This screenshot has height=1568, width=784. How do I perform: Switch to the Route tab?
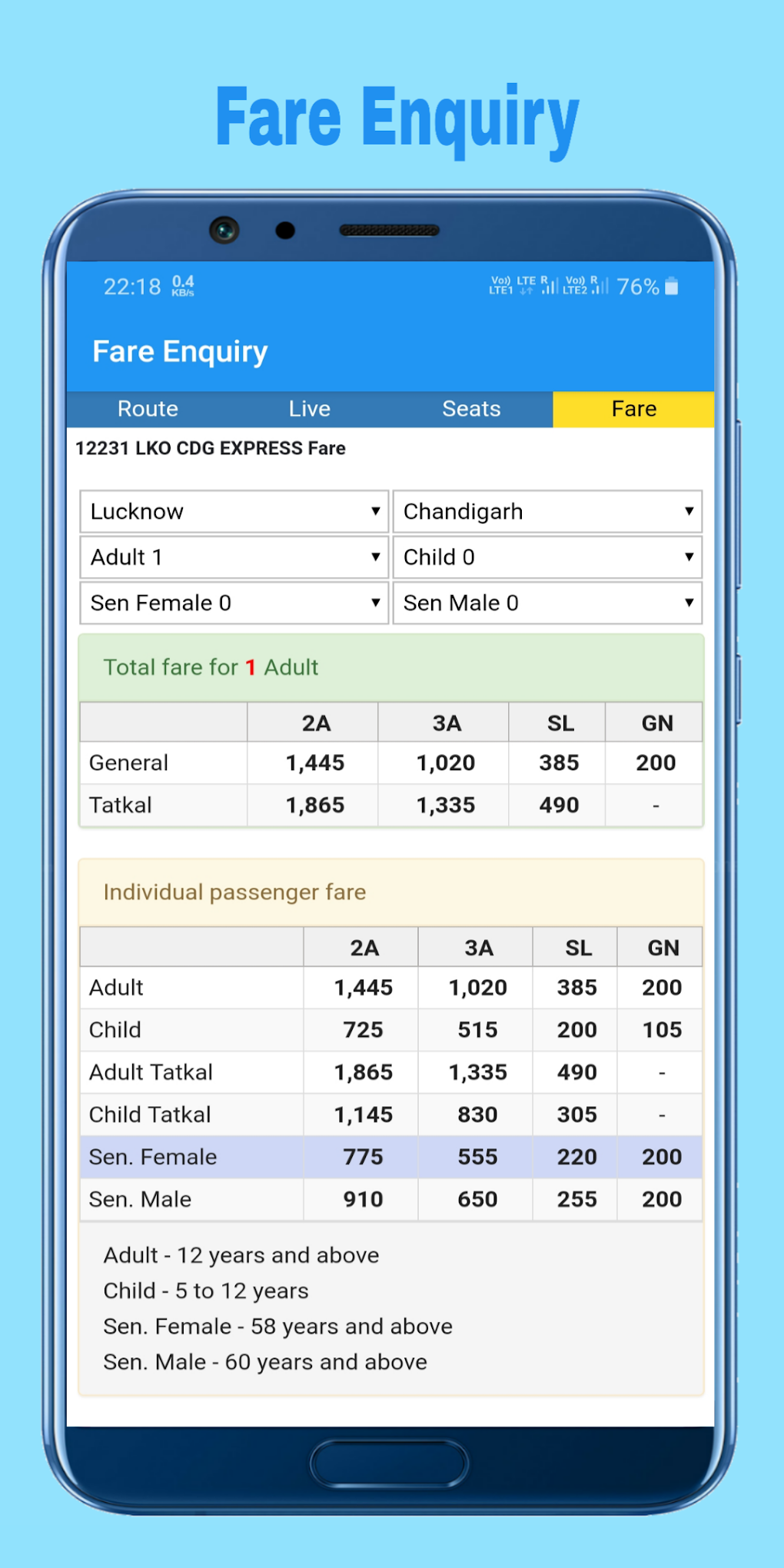(x=148, y=409)
